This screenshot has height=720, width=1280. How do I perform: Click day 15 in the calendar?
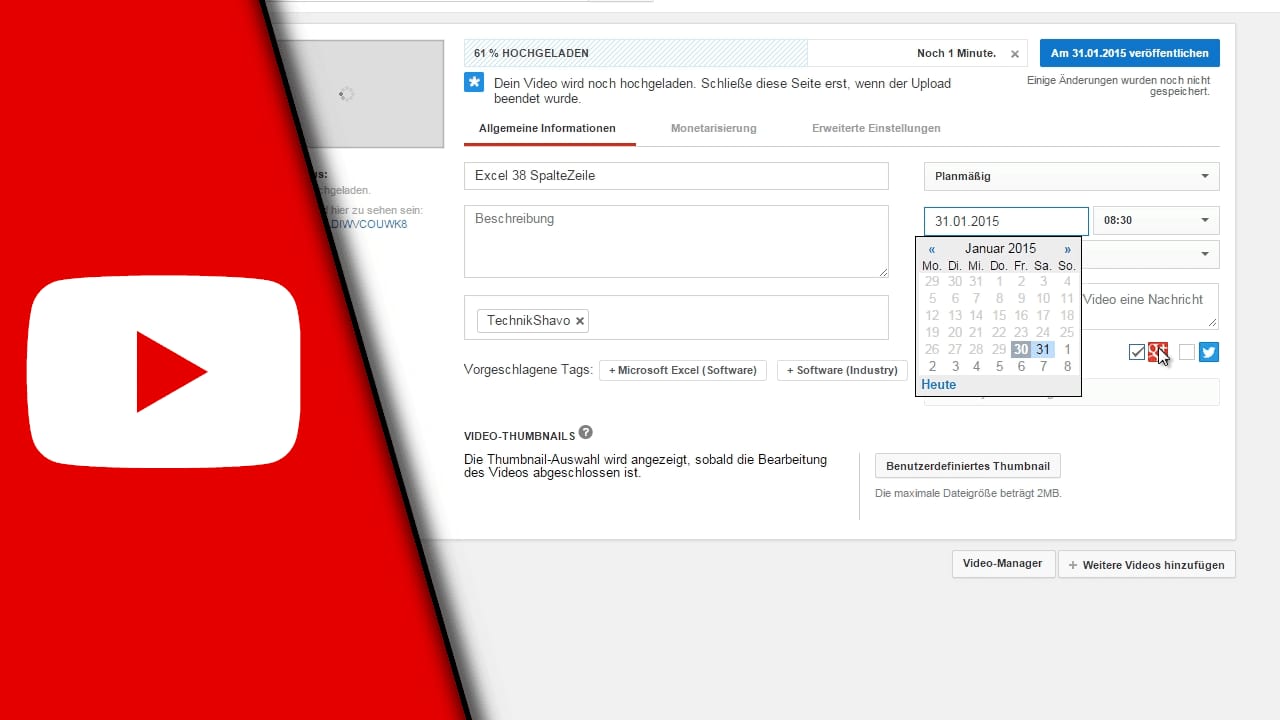point(999,316)
